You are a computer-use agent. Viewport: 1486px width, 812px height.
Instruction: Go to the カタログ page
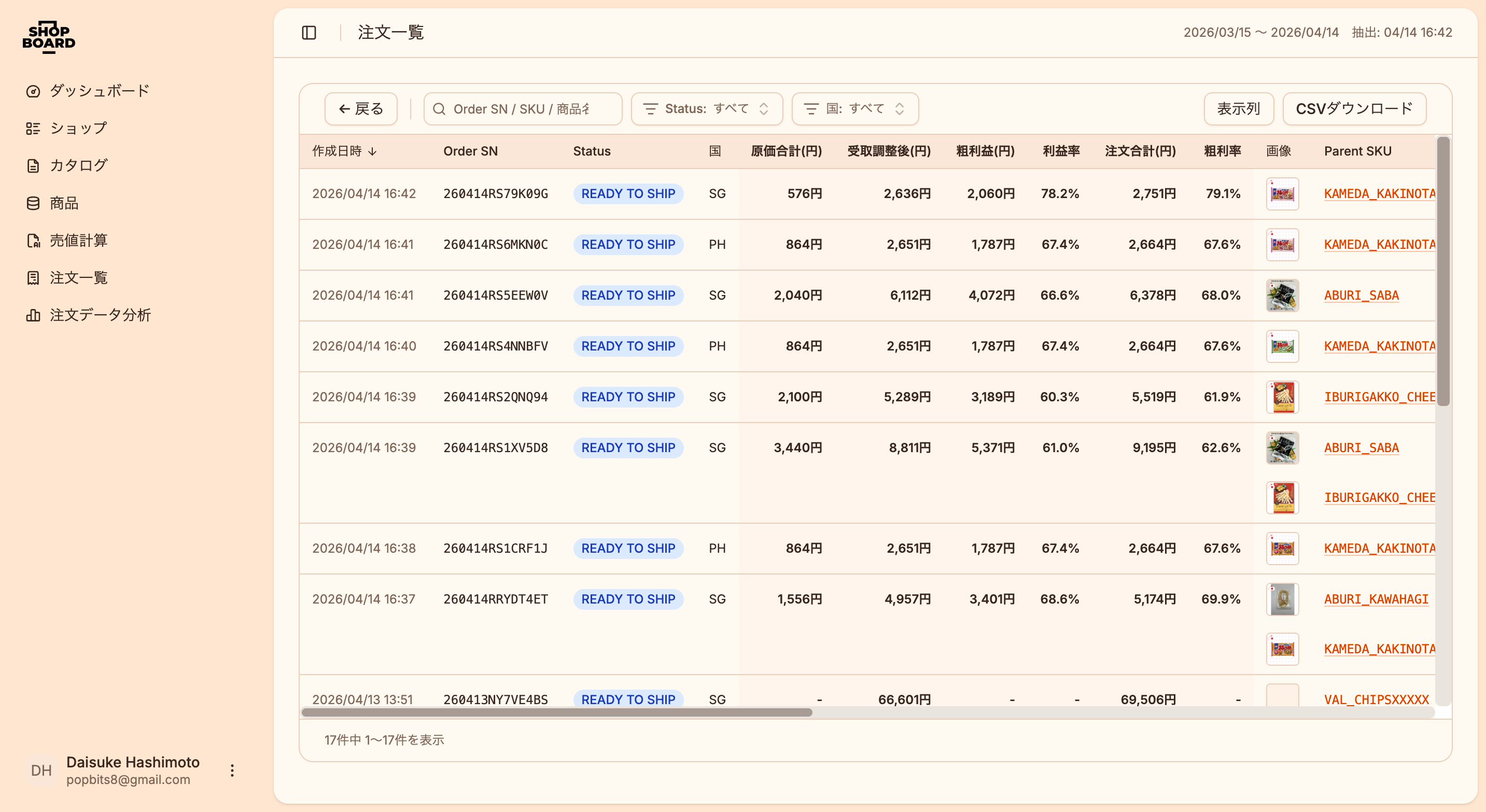coord(78,165)
